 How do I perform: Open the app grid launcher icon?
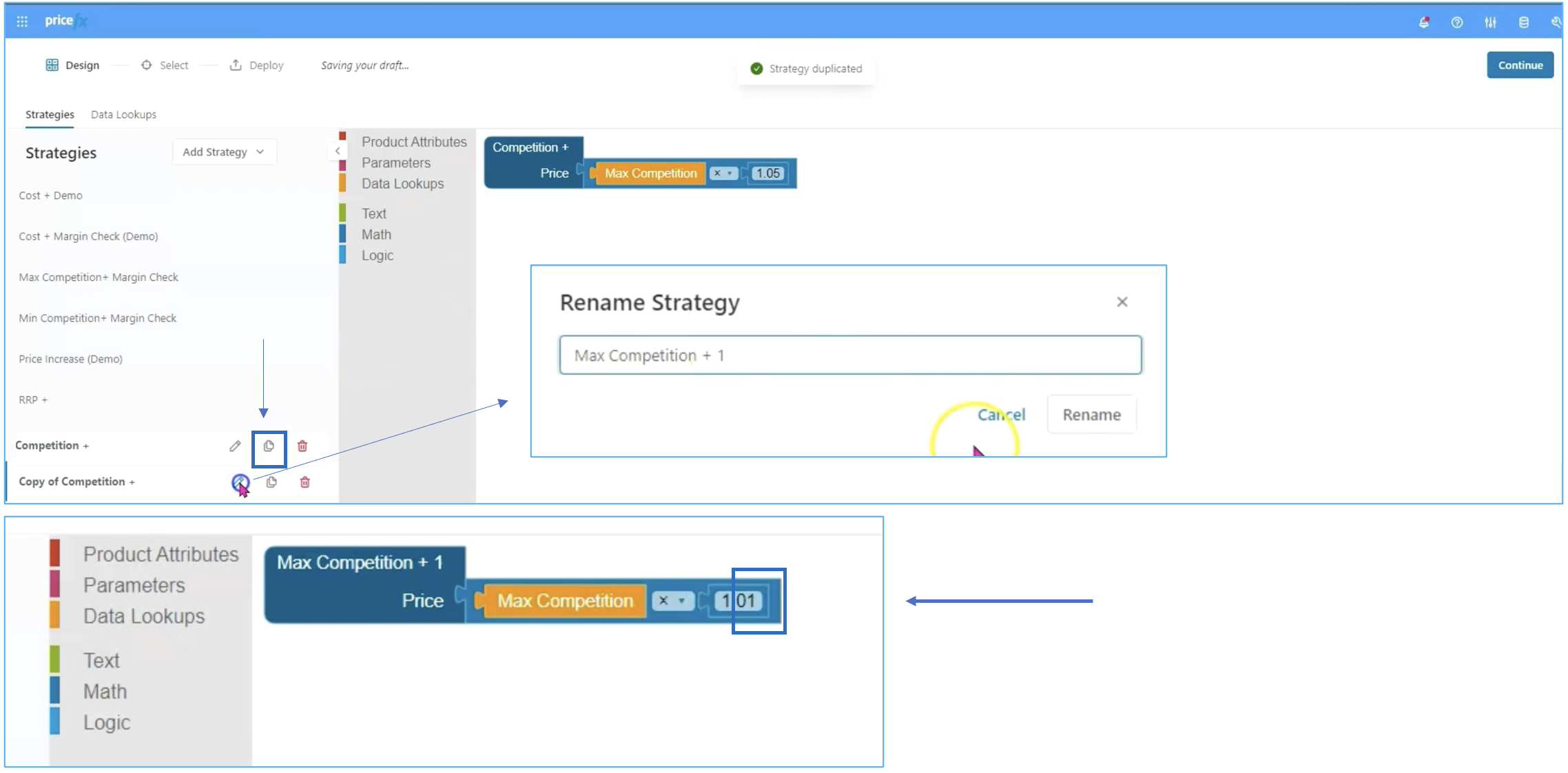coord(22,21)
